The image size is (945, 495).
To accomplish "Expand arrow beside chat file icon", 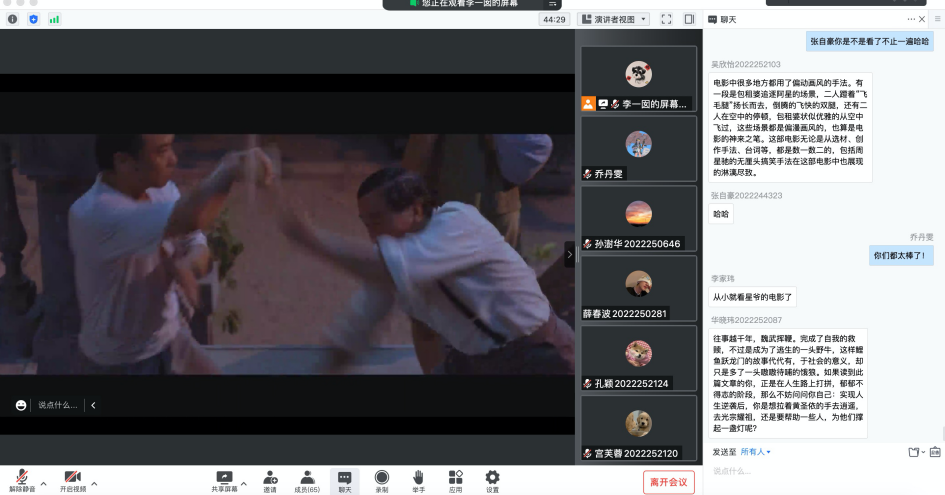I will [x=923, y=452].
